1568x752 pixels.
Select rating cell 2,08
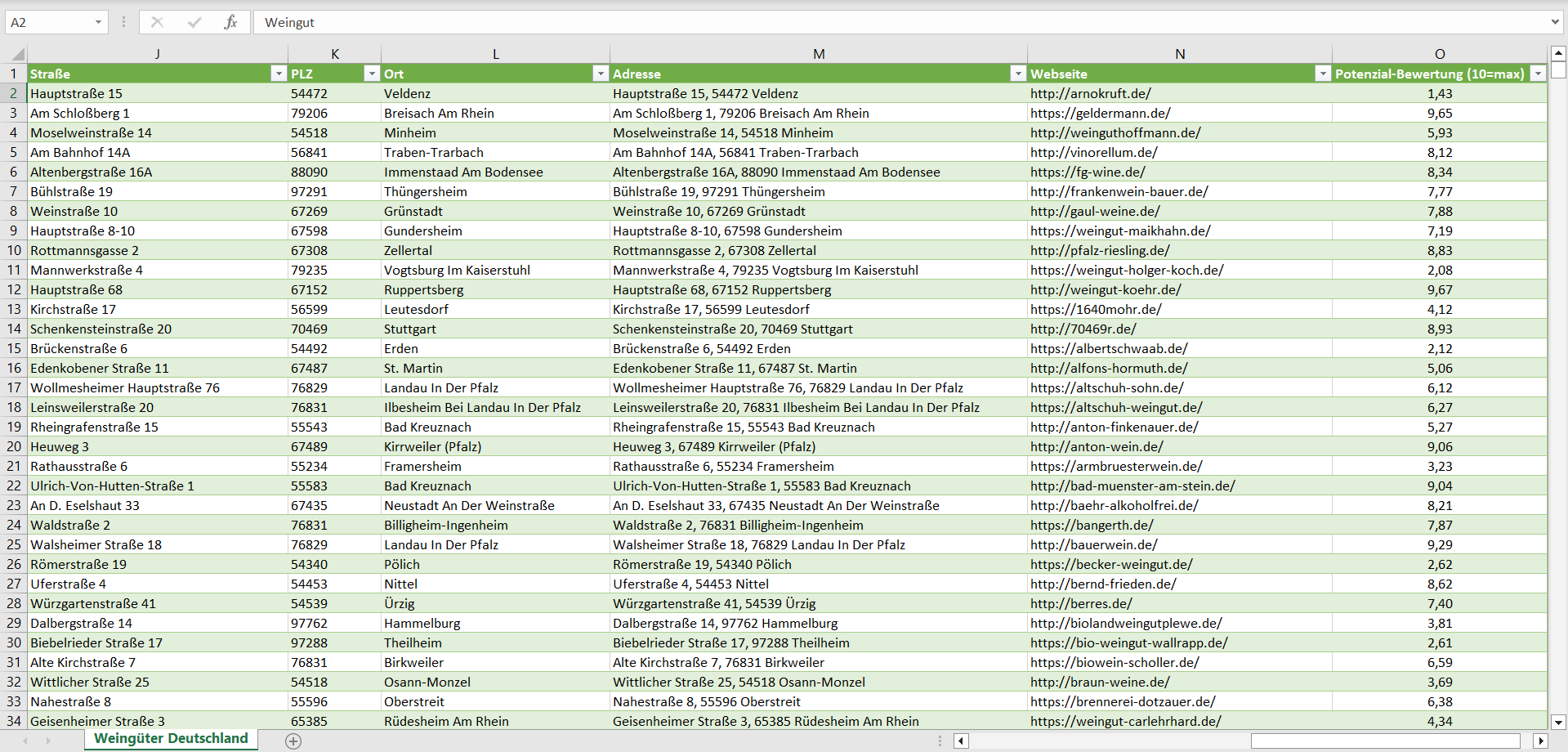point(1440,270)
